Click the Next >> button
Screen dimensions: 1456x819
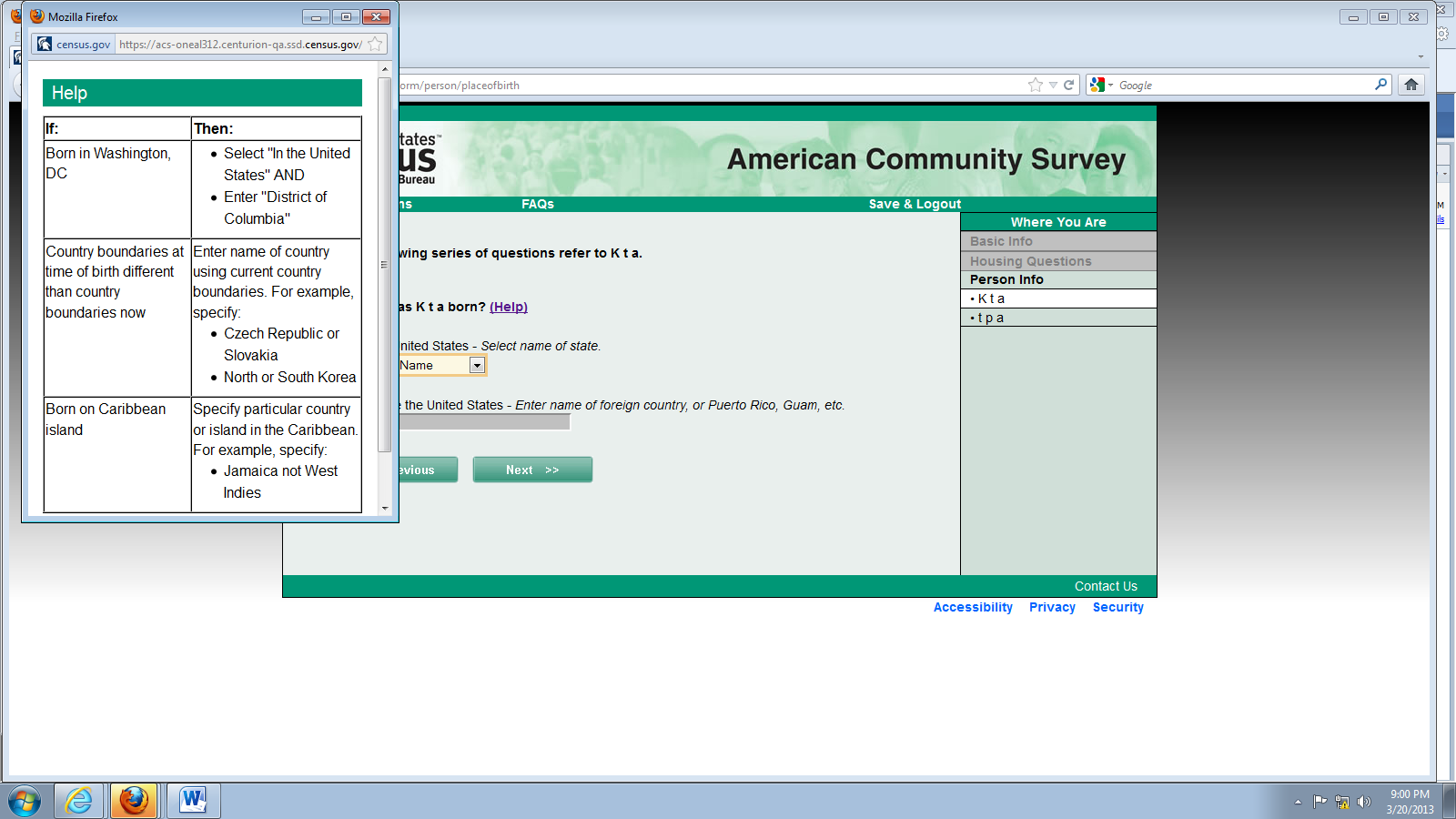[532, 470]
